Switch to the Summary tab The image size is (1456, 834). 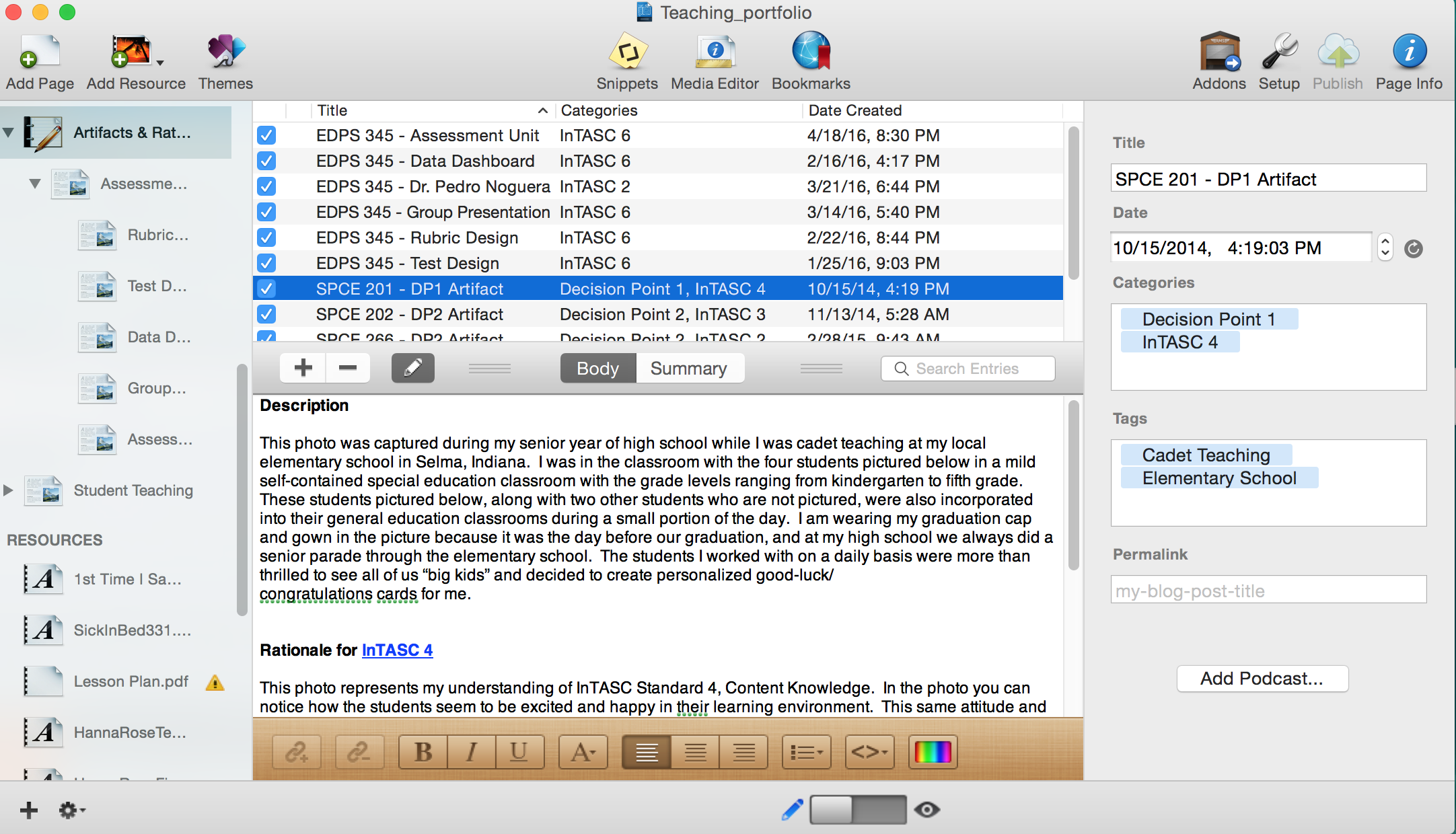click(688, 368)
